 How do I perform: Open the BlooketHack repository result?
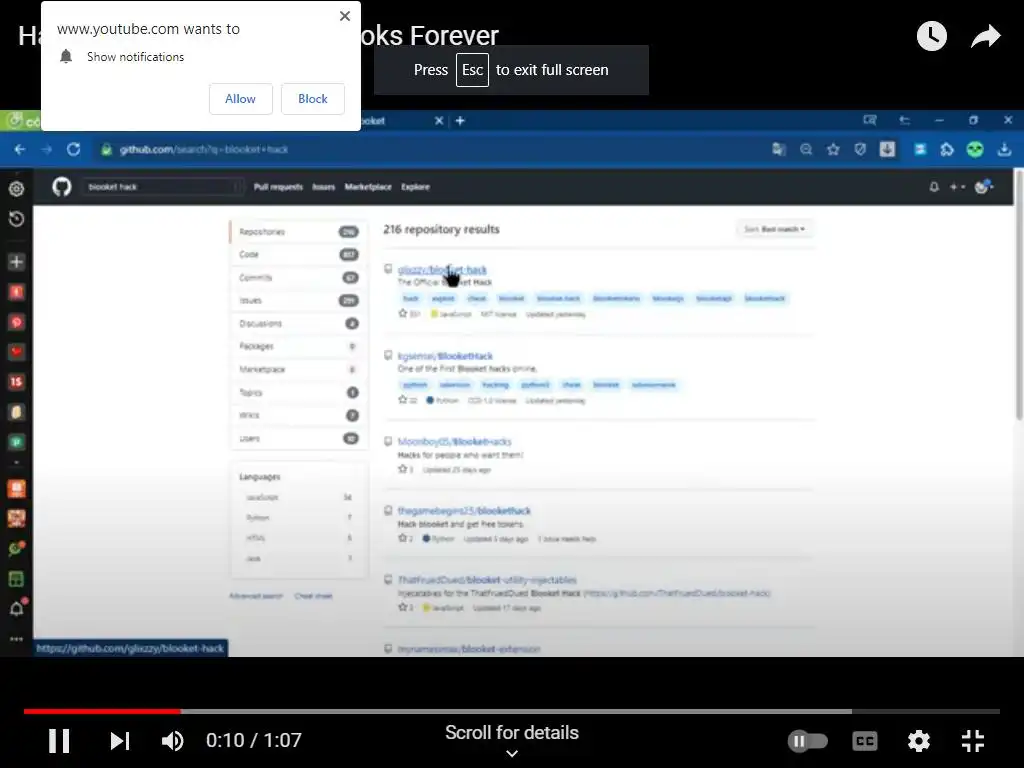pyautogui.click(x=445, y=356)
